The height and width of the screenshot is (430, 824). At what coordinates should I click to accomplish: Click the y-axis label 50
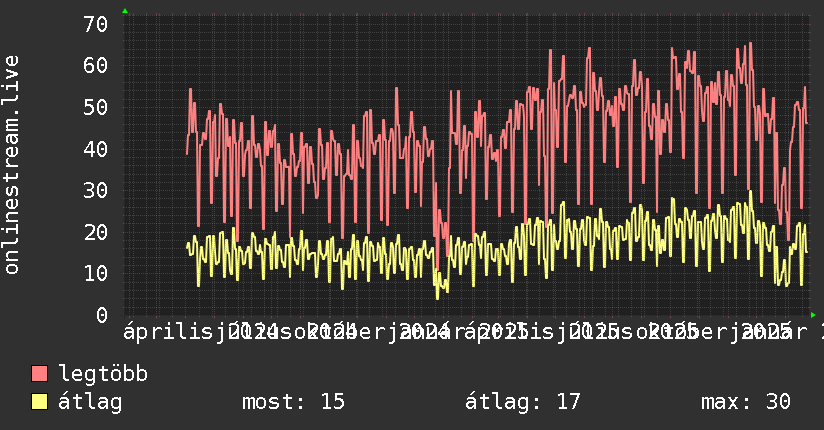(x=96, y=107)
